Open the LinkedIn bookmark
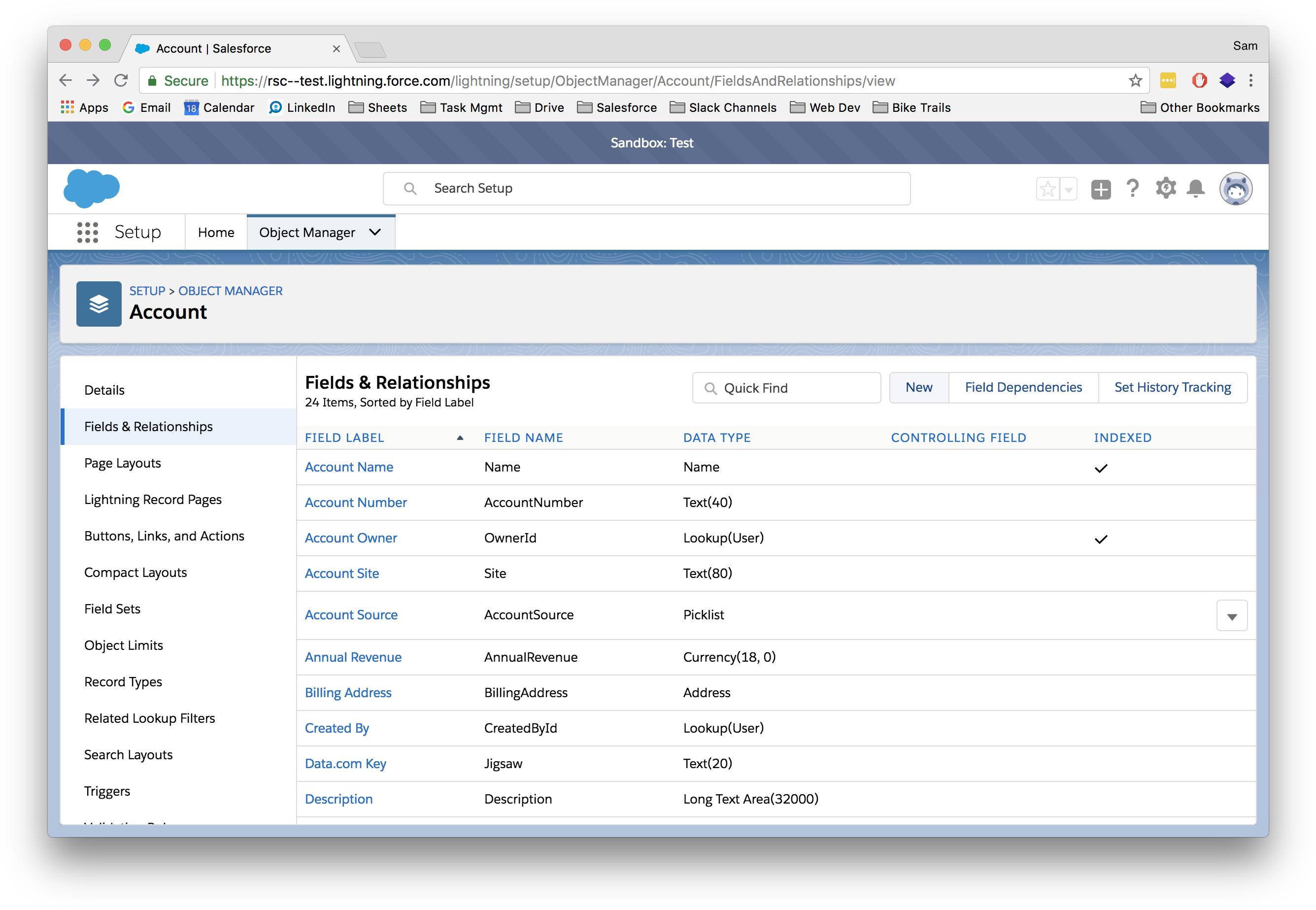This screenshot has width=1316, height=910. (x=302, y=107)
